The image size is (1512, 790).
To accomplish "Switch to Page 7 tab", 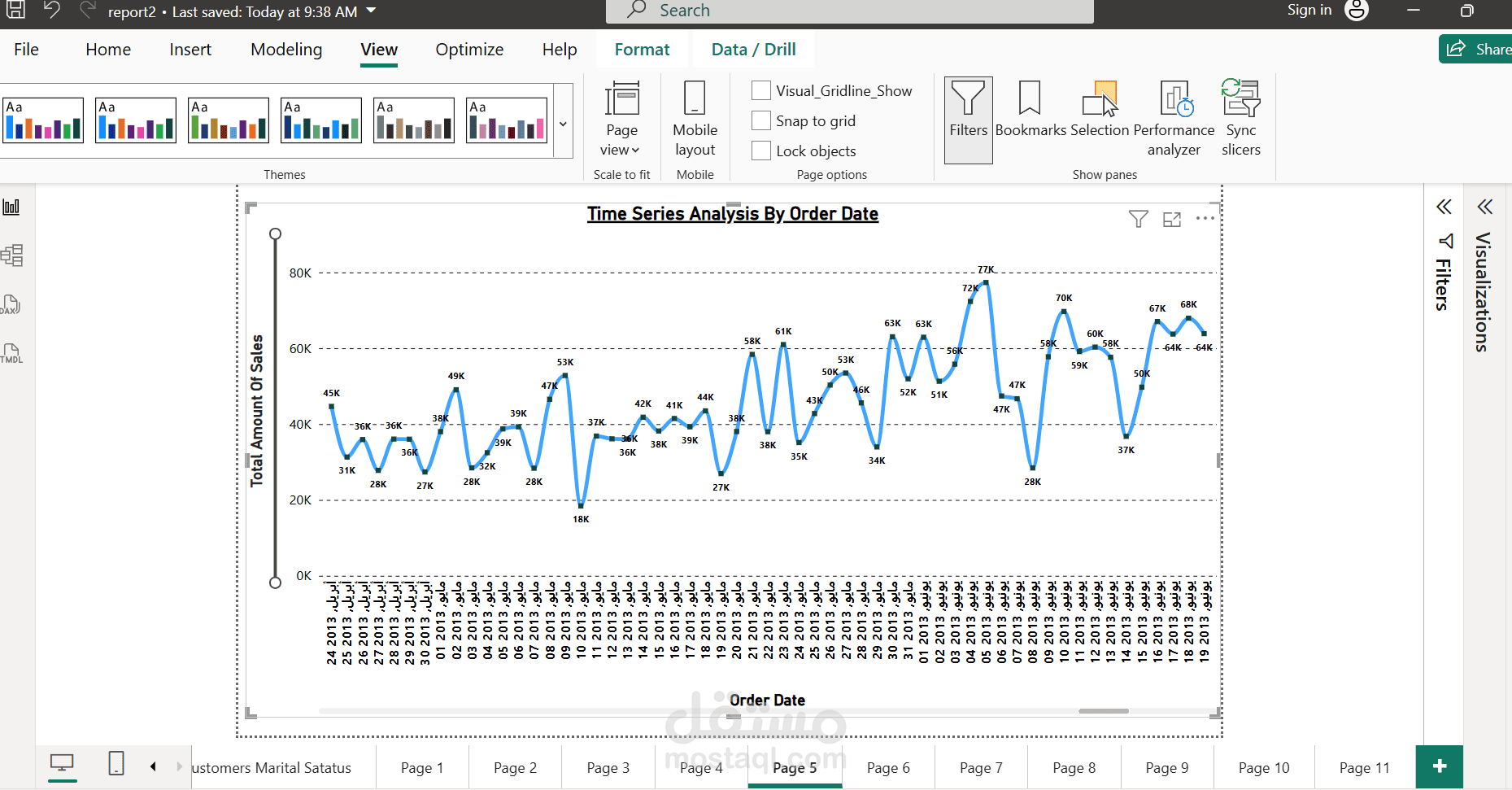I will point(981,767).
